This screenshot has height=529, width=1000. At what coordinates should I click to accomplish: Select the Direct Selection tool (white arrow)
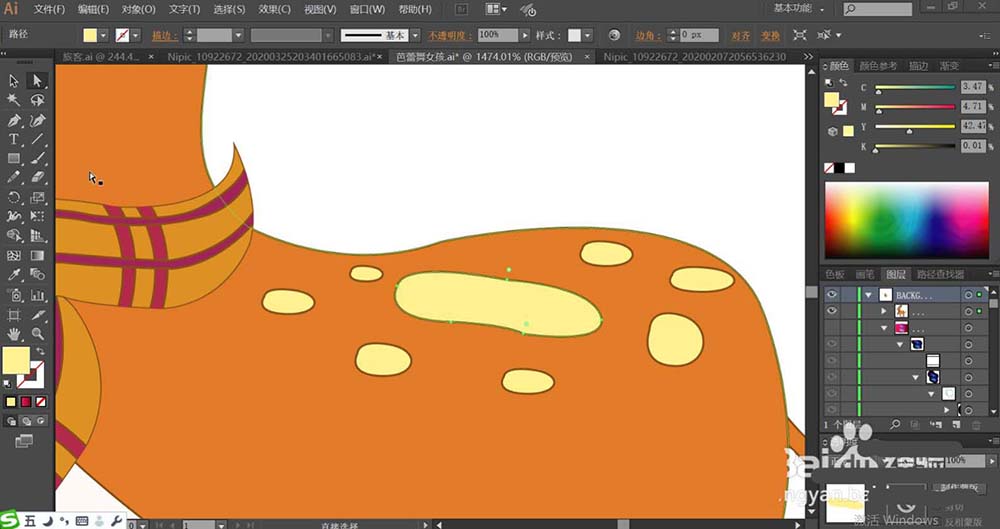point(38,81)
